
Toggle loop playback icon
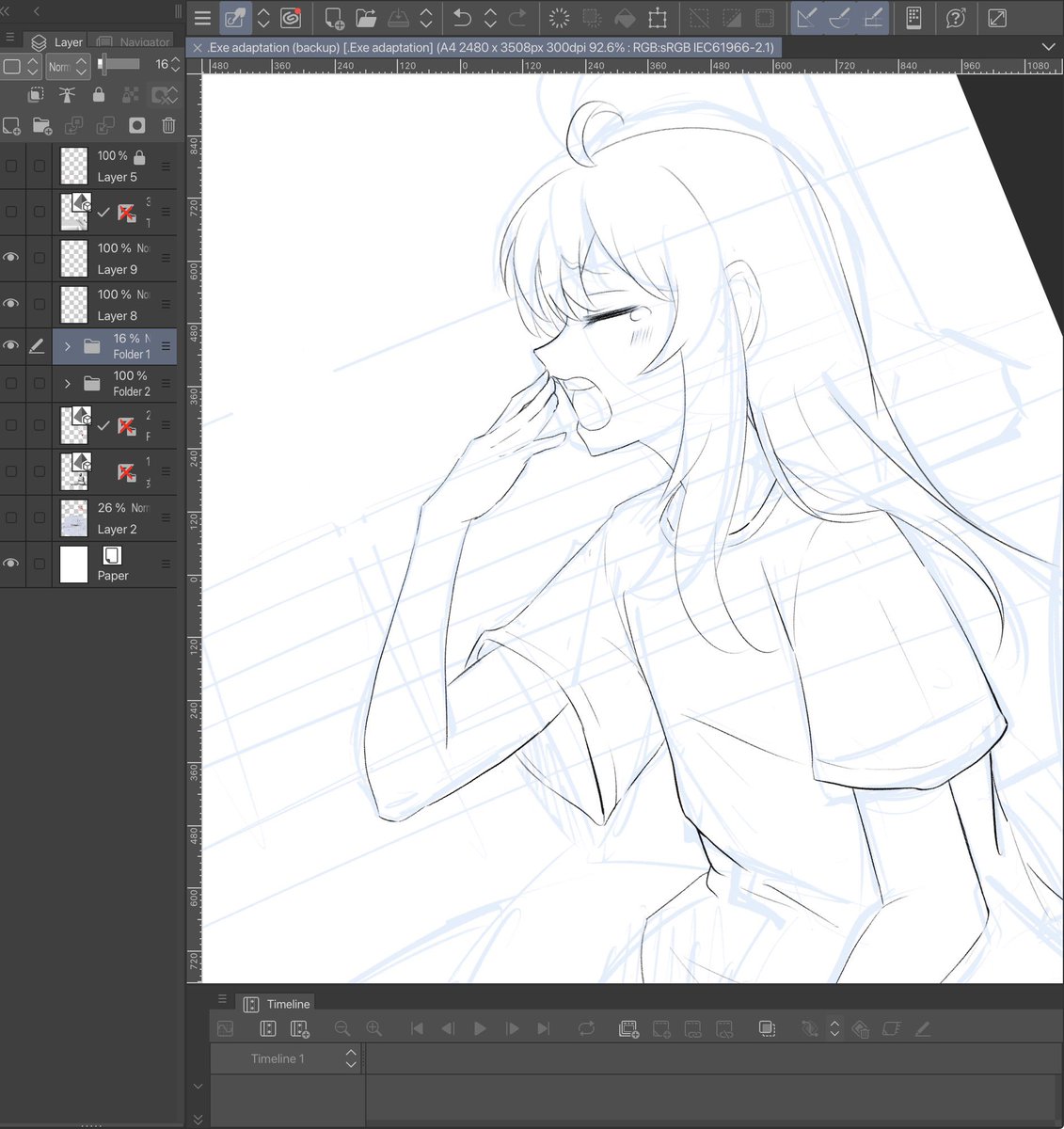pyautogui.click(x=586, y=1029)
